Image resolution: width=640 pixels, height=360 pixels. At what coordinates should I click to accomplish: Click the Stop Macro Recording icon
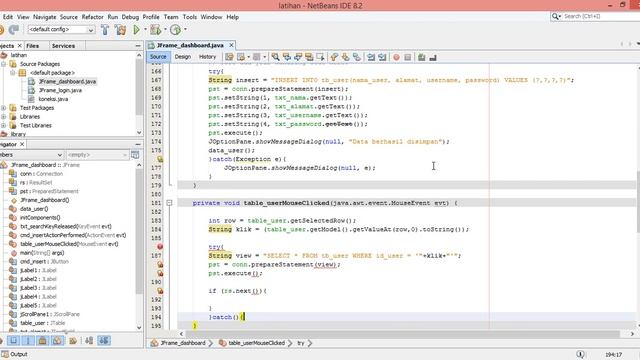pos(407,57)
